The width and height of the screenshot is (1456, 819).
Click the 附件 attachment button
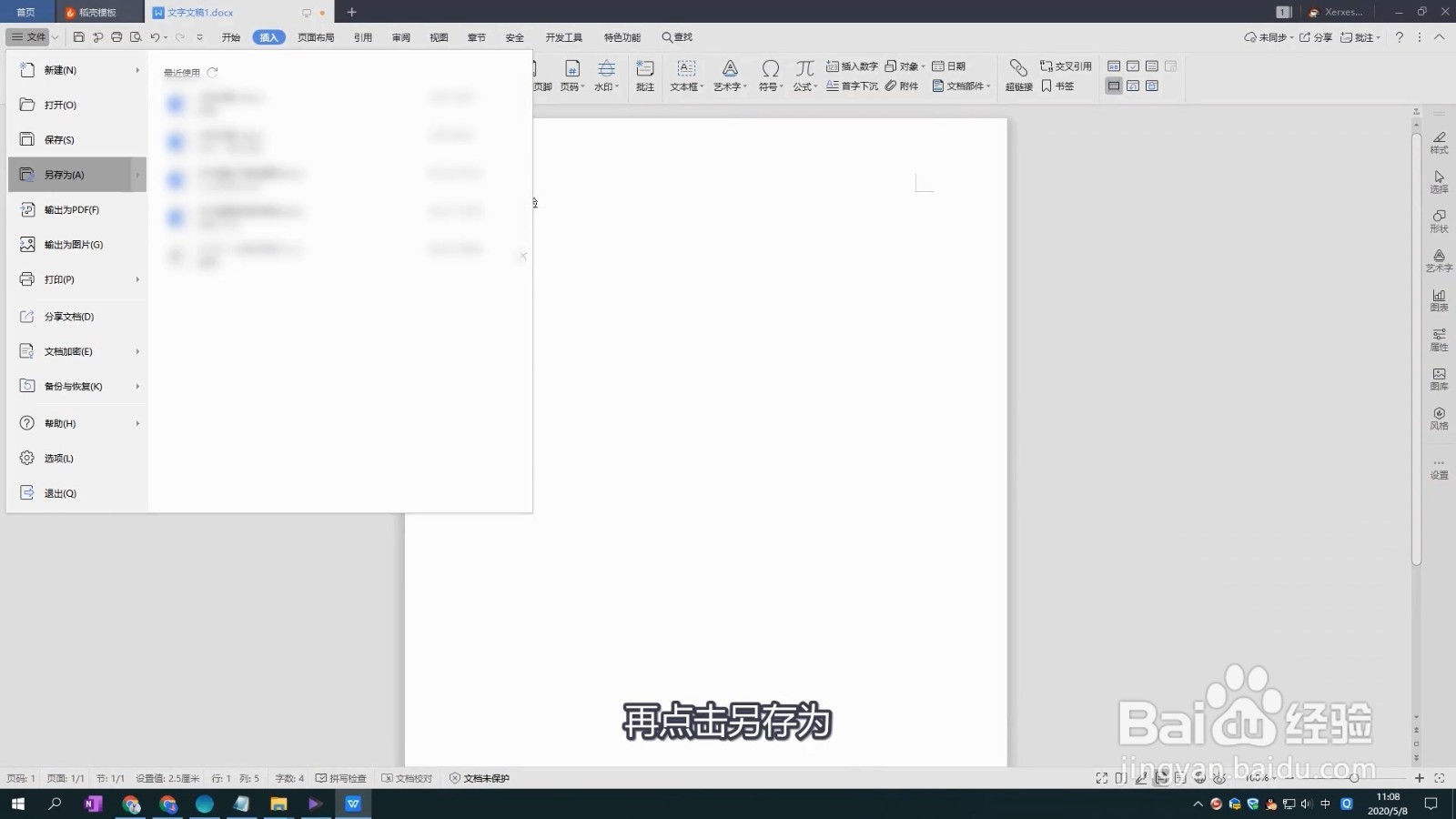(x=902, y=86)
